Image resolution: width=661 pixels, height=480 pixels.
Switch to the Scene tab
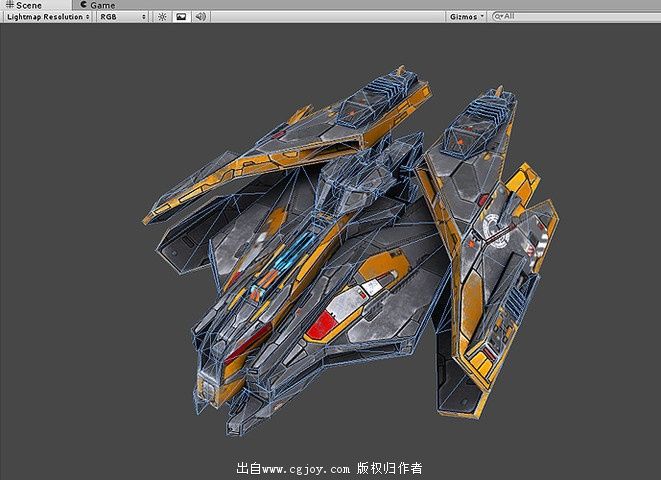pos(29,5)
